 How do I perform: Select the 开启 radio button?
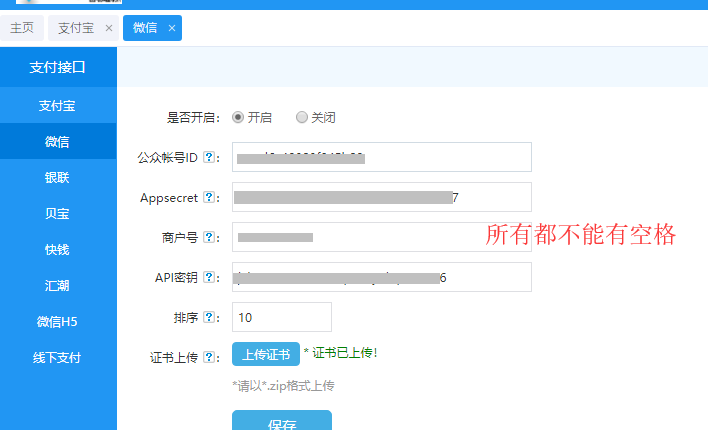point(238,117)
